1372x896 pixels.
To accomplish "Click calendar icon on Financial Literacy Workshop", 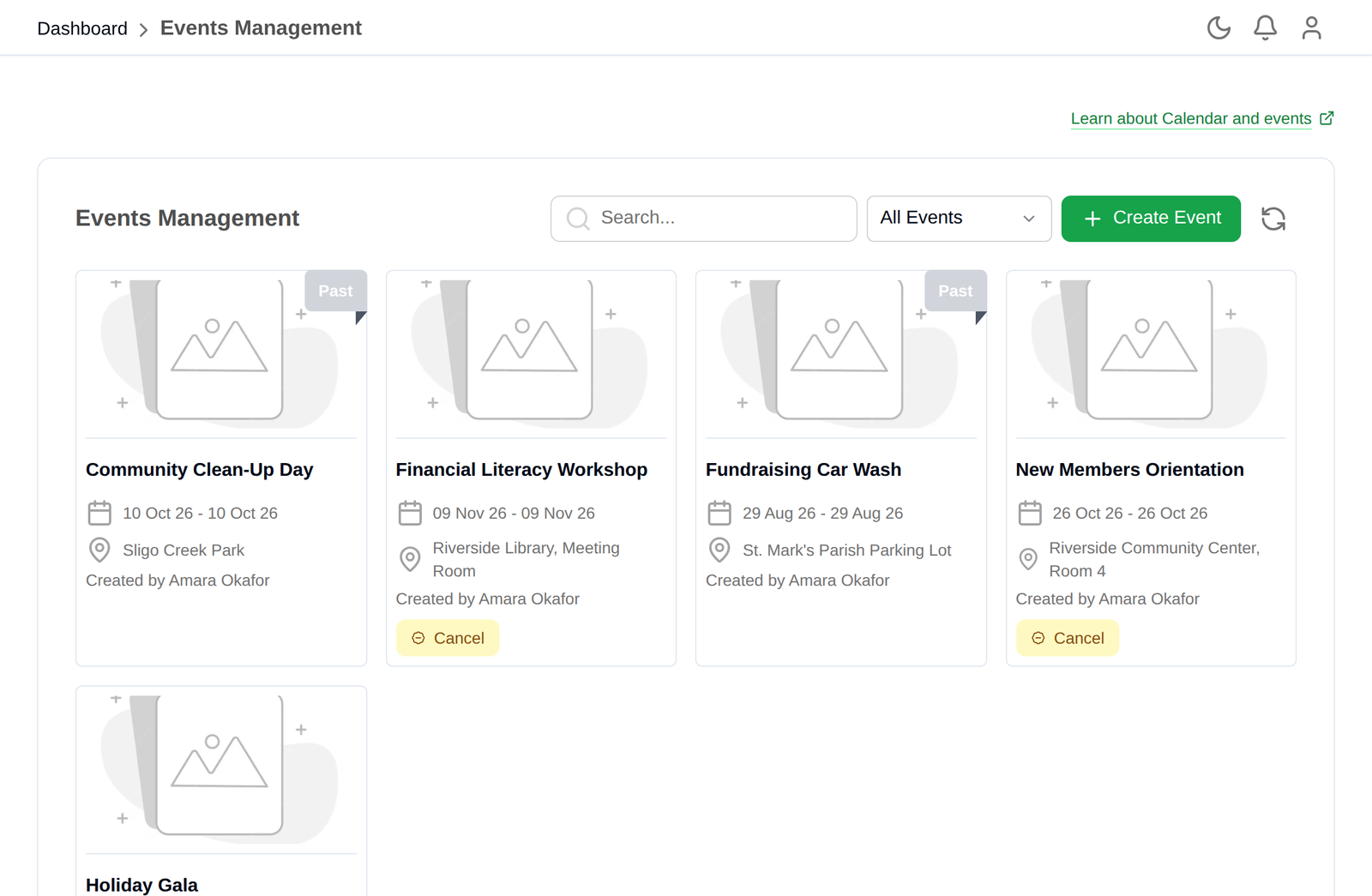I will [410, 513].
